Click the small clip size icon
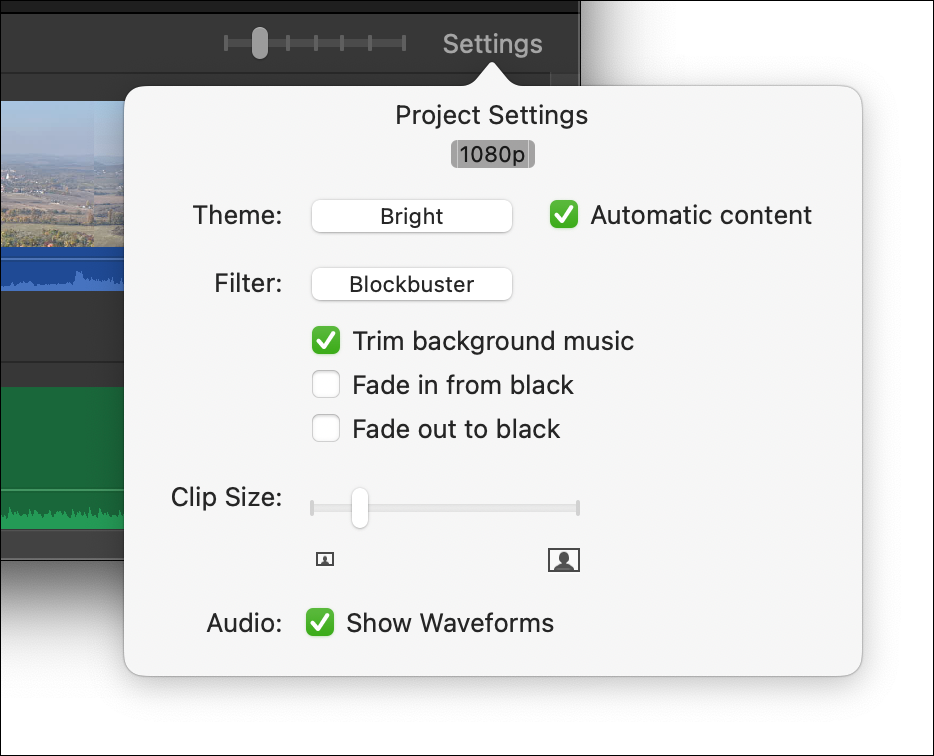 coord(325,559)
